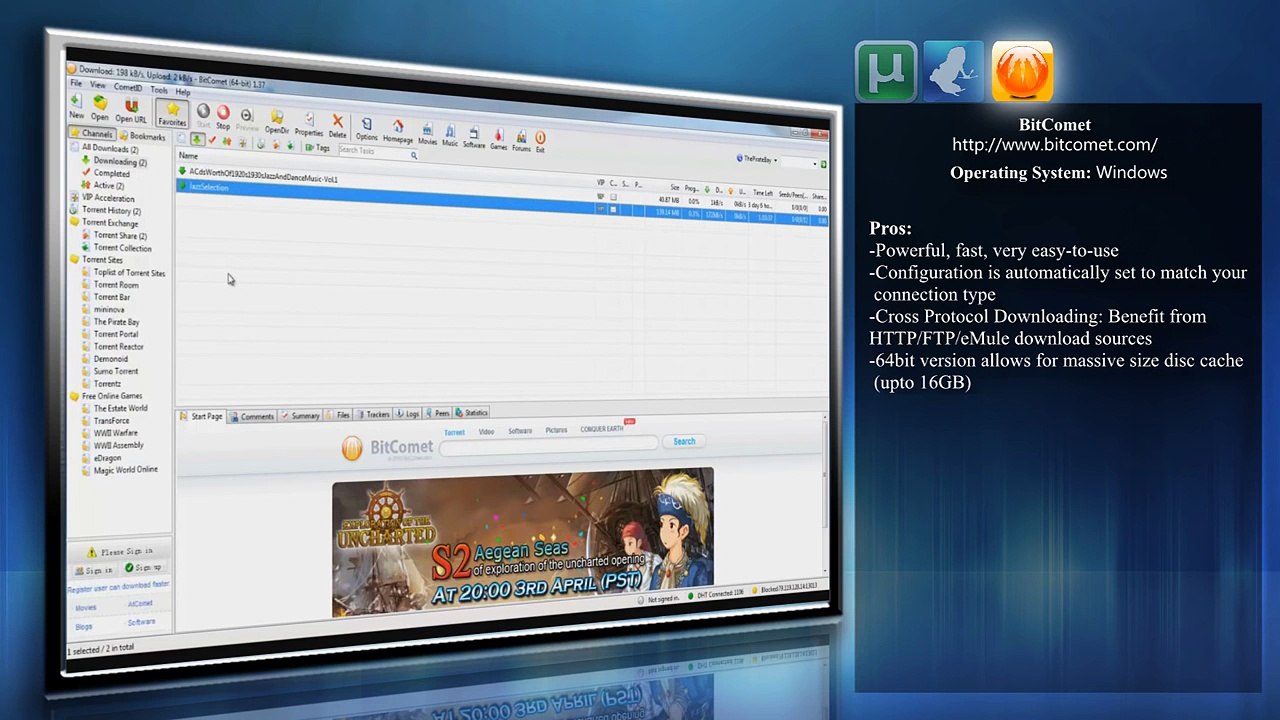Sort the task list by Name column
Image resolution: width=1280 pixels, height=720 pixels.
[x=188, y=156]
